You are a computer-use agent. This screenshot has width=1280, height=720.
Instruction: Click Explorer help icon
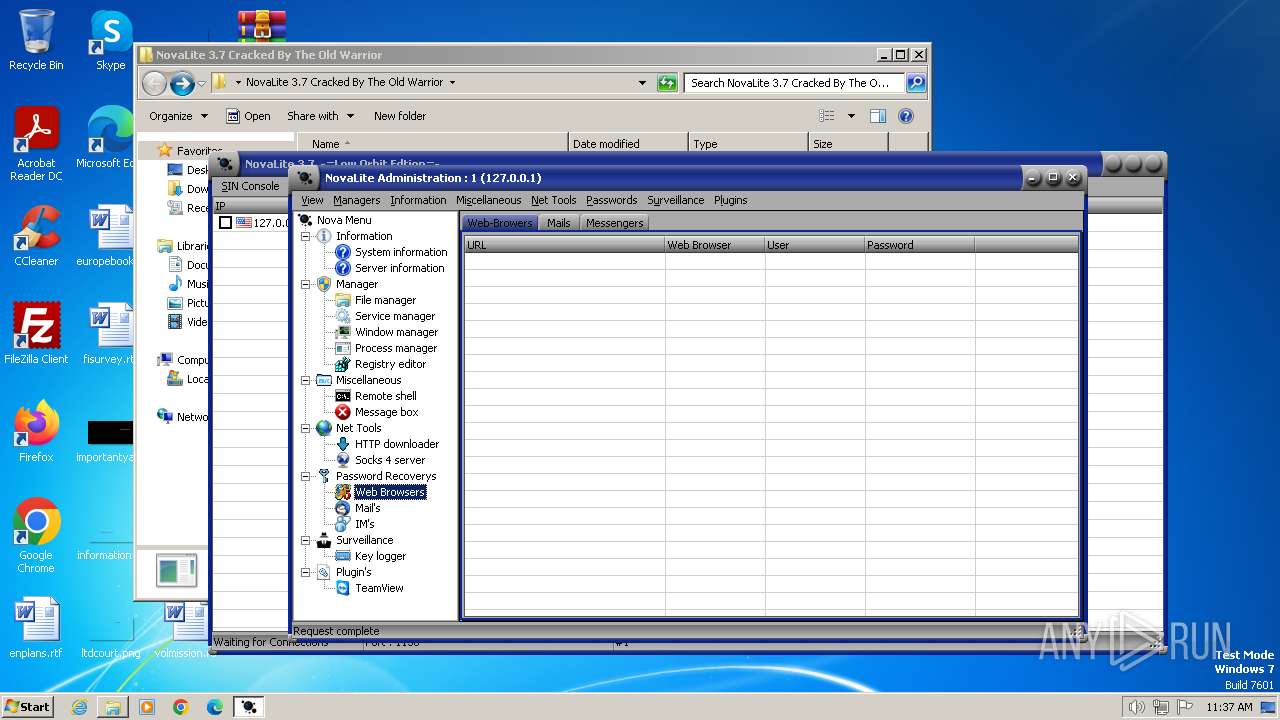point(906,116)
